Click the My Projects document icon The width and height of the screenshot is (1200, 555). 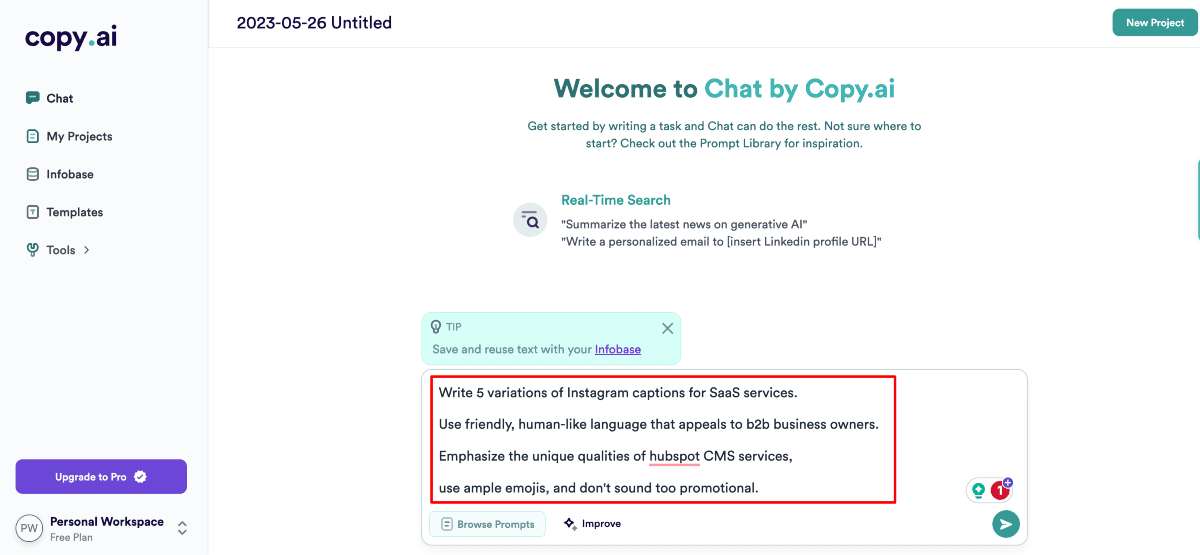click(33, 136)
